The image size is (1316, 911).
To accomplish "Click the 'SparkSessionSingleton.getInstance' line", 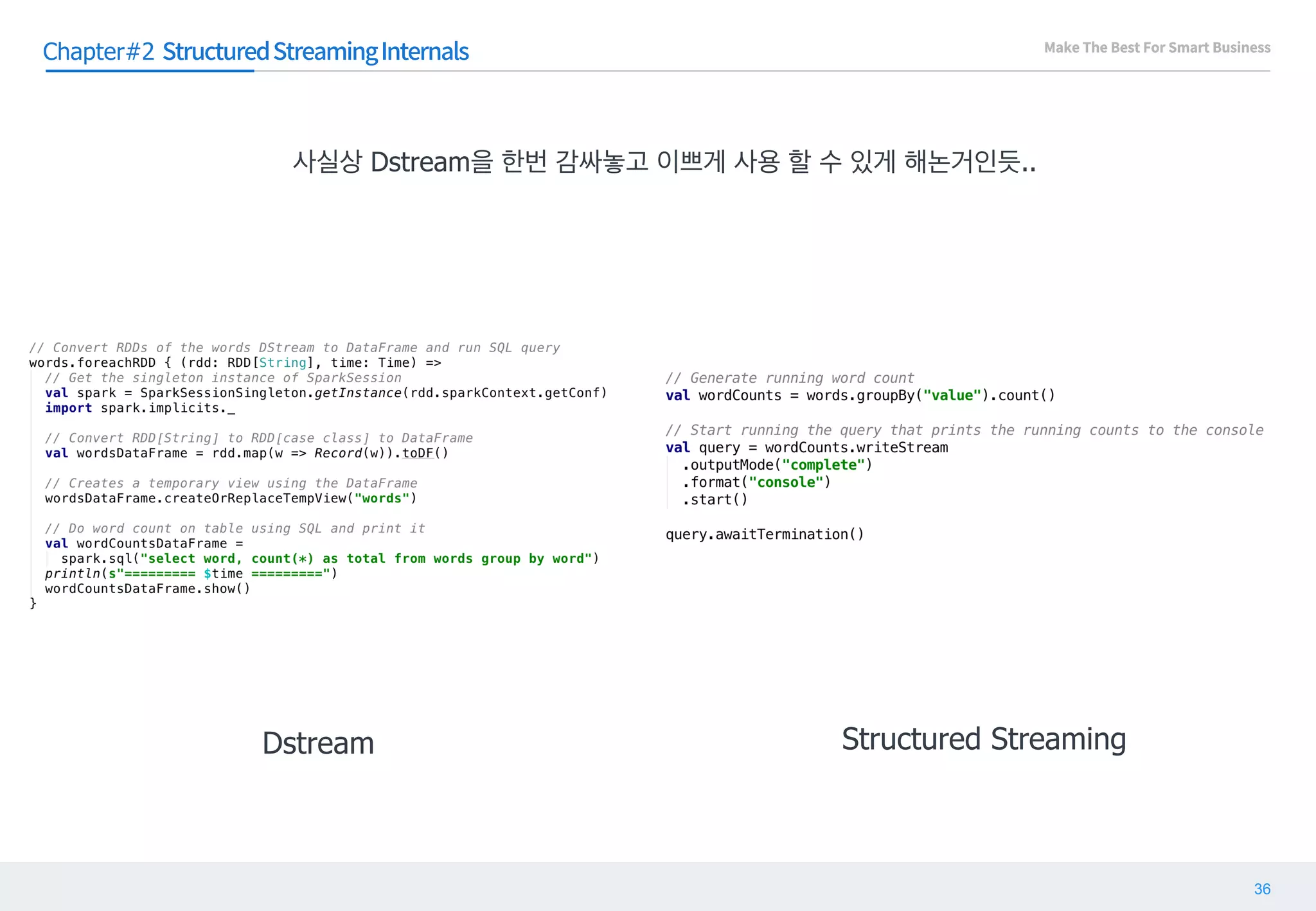I will pos(326,393).
